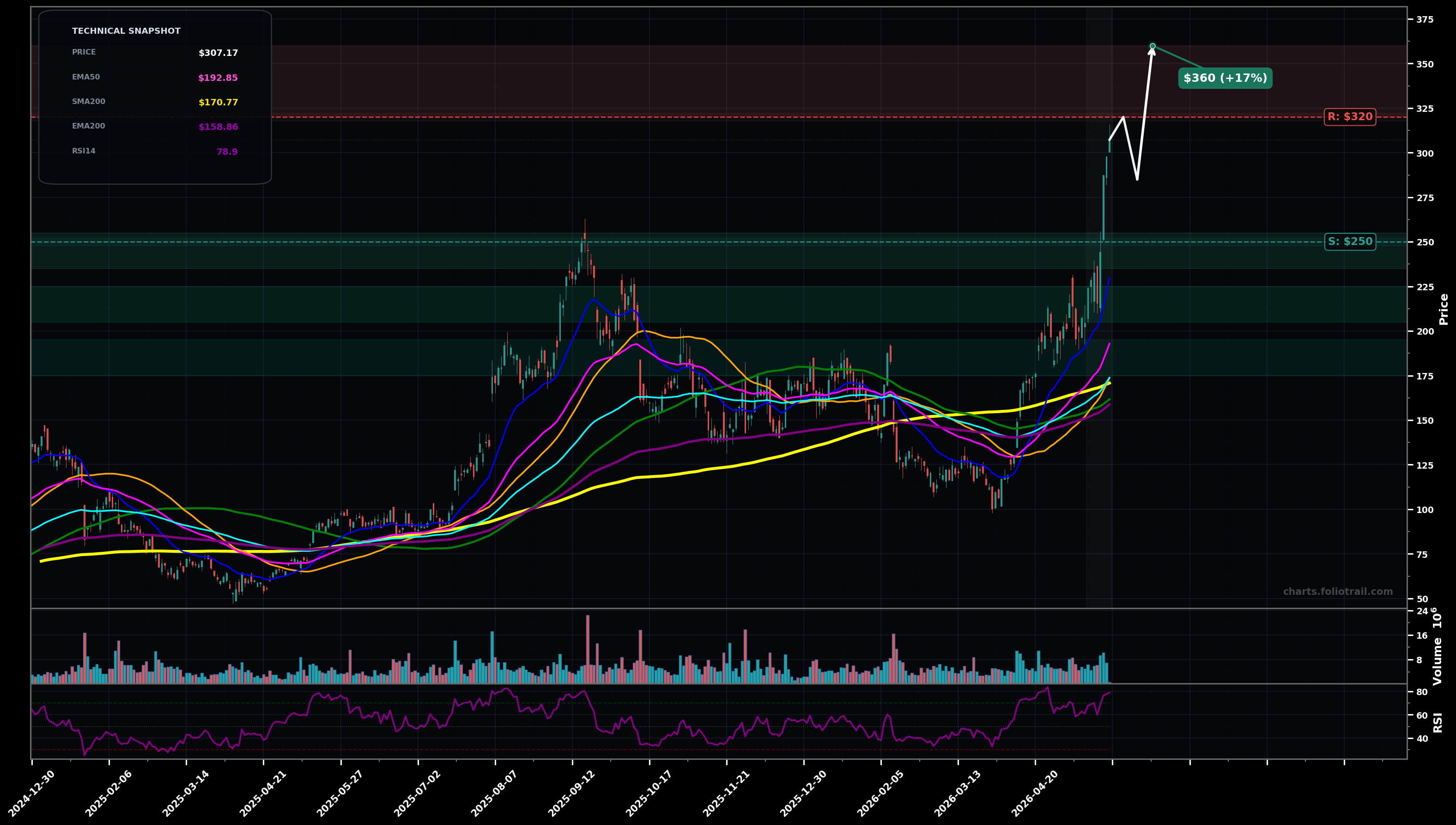Image resolution: width=1456 pixels, height=825 pixels.
Task: Click the 100 price axis tick
Action: (x=1425, y=510)
